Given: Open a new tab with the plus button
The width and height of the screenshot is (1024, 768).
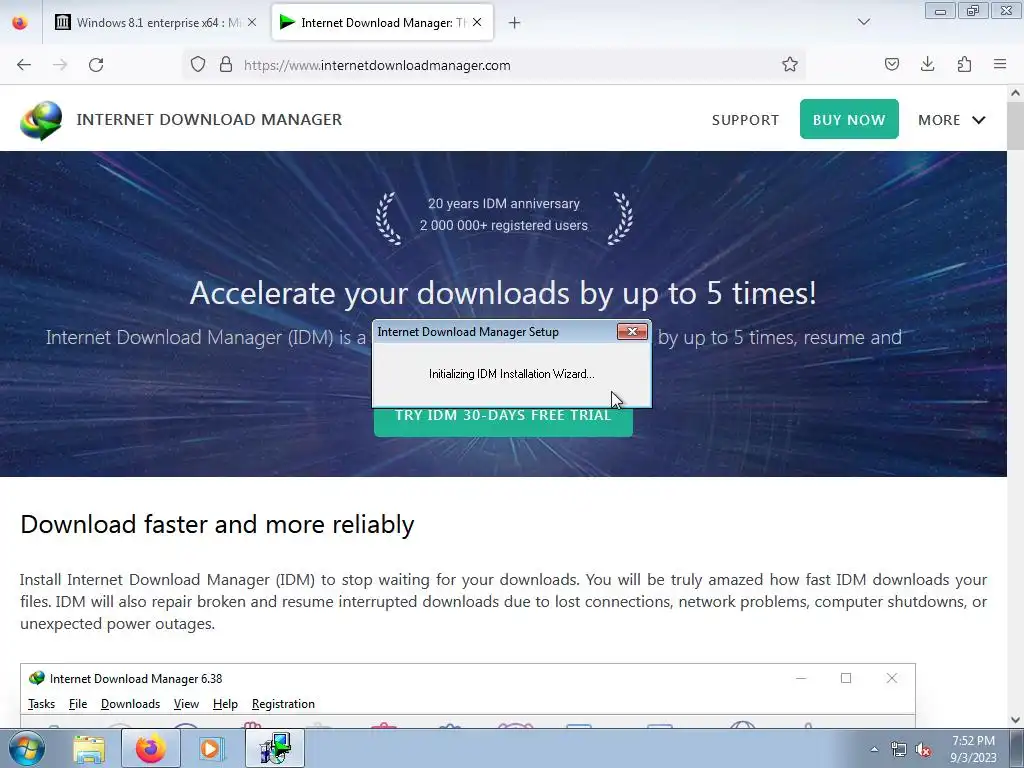Looking at the screenshot, I should [x=515, y=23].
